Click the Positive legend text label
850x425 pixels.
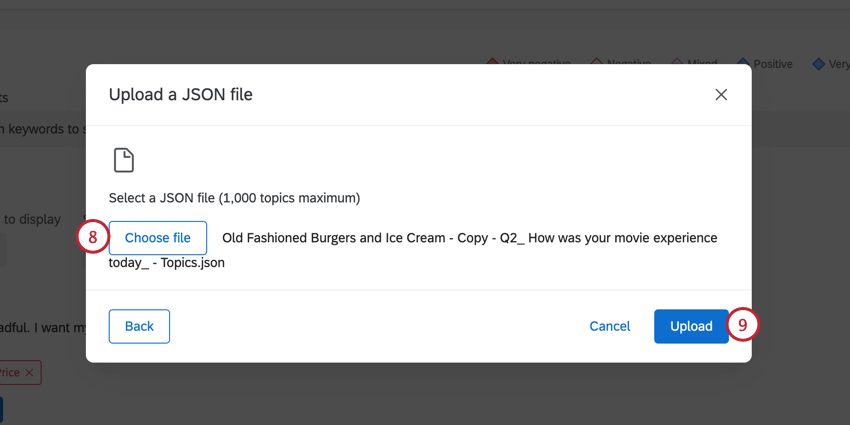[773, 64]
